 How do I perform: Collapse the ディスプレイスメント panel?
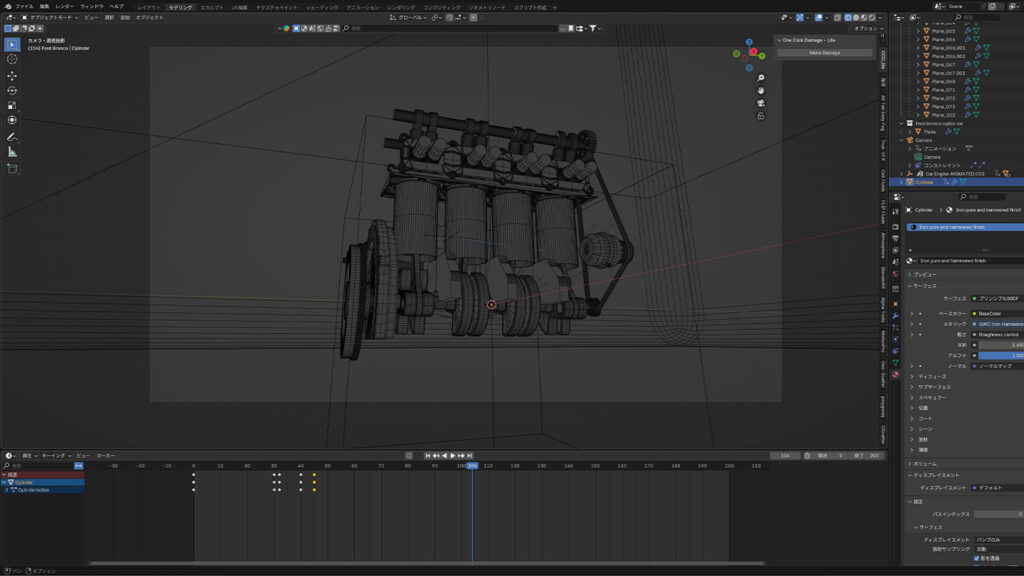933,475
